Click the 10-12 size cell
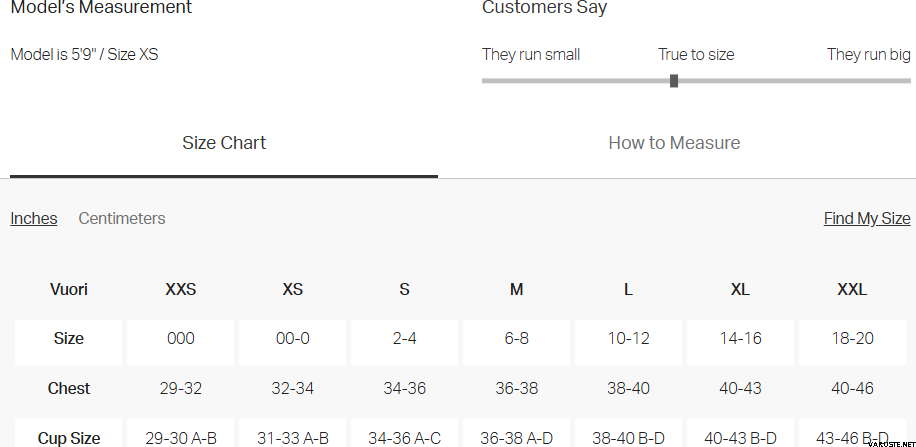916x447 pixels. [628, 339]
